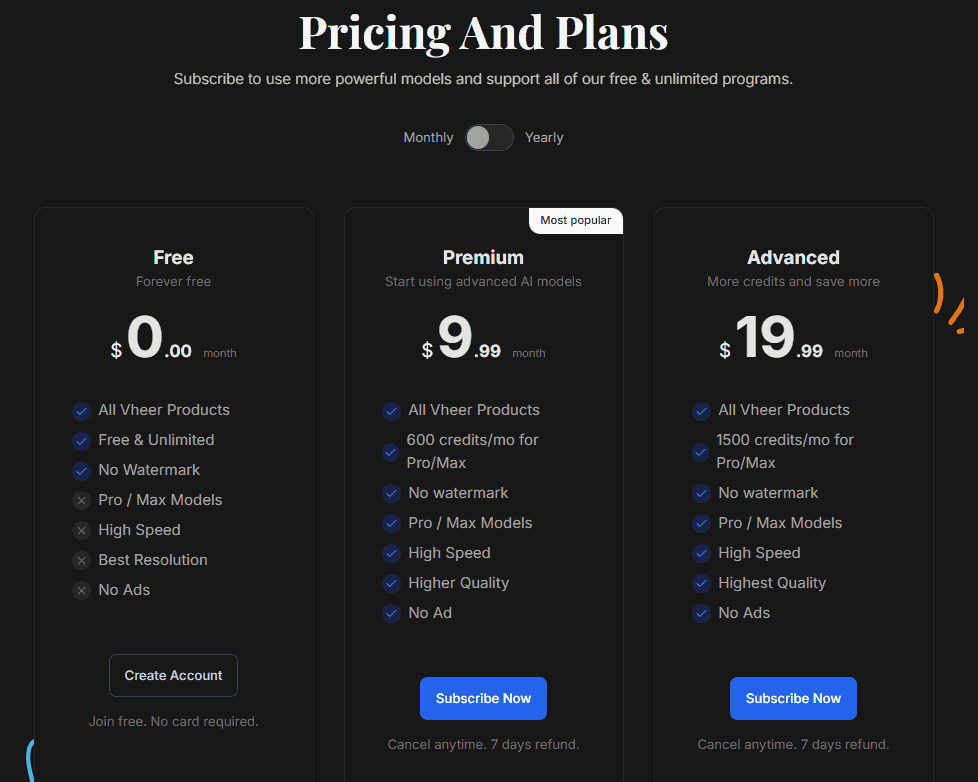Image resolution: width=978 pixels, height=782 pixels.
Task: Click the Advanced plan title
Action: point(793,257)
